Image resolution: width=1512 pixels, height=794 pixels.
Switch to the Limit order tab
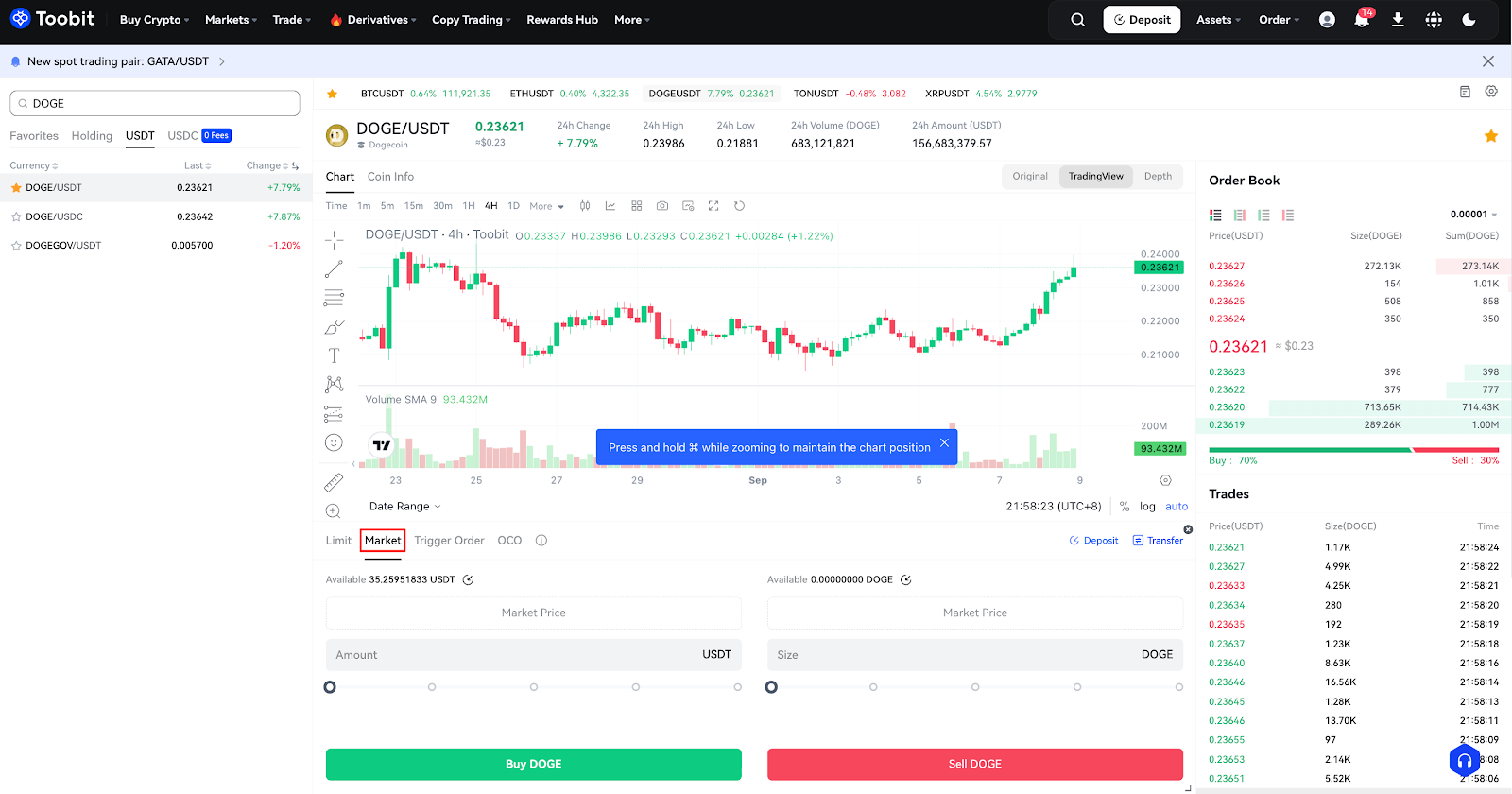click(338, 541)
